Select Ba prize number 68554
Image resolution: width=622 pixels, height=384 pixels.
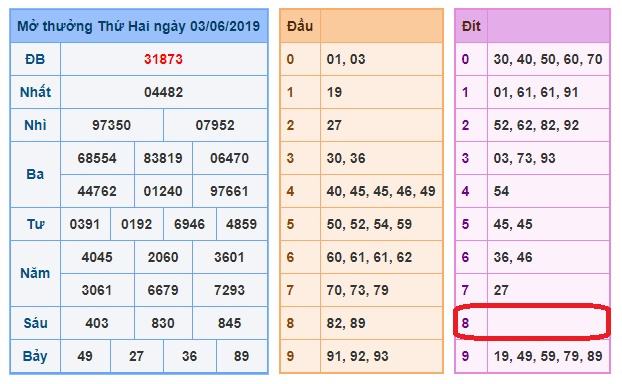(x=97, y=158)
